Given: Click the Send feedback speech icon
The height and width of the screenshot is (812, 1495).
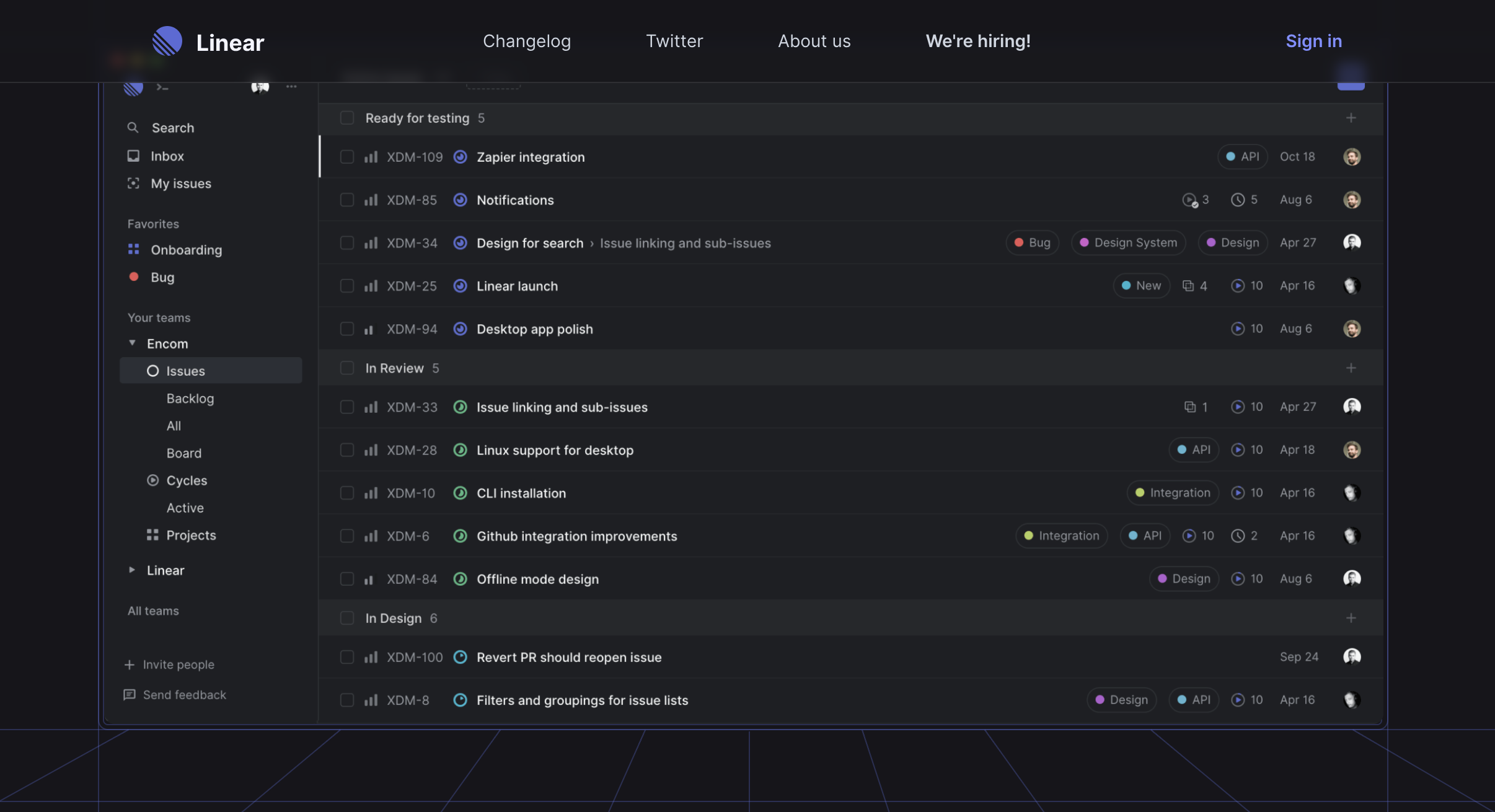Looking at the screenshot, I should [130, 695].
